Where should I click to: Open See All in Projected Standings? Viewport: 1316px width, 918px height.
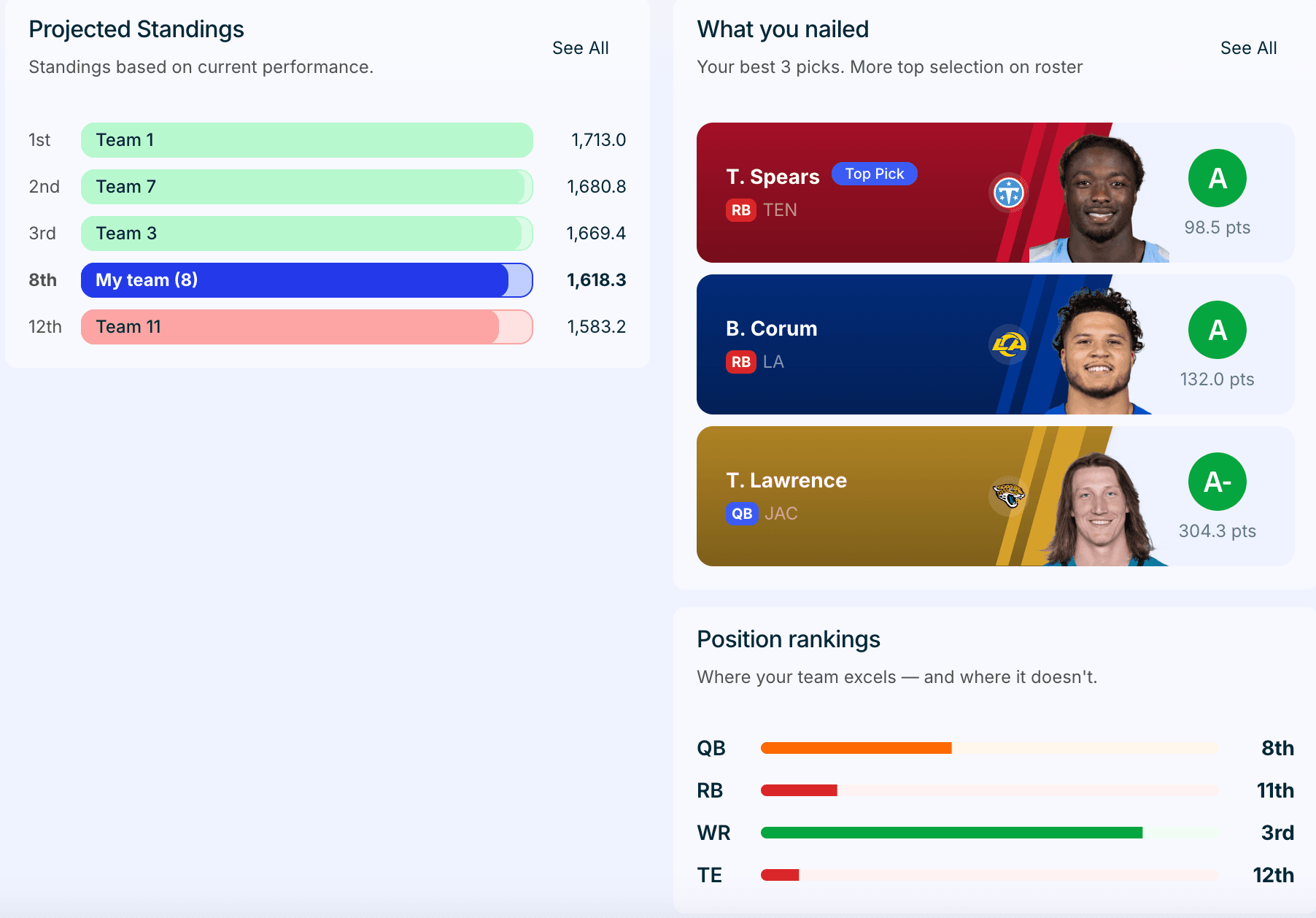581,48
